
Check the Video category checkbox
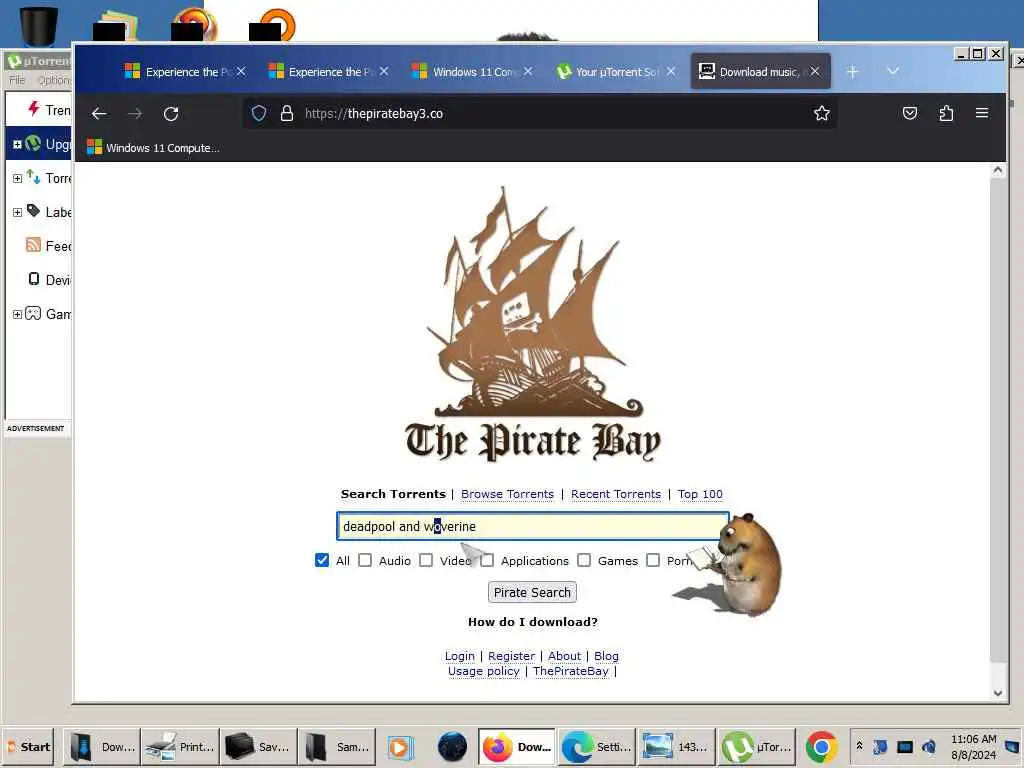point(426,560)
